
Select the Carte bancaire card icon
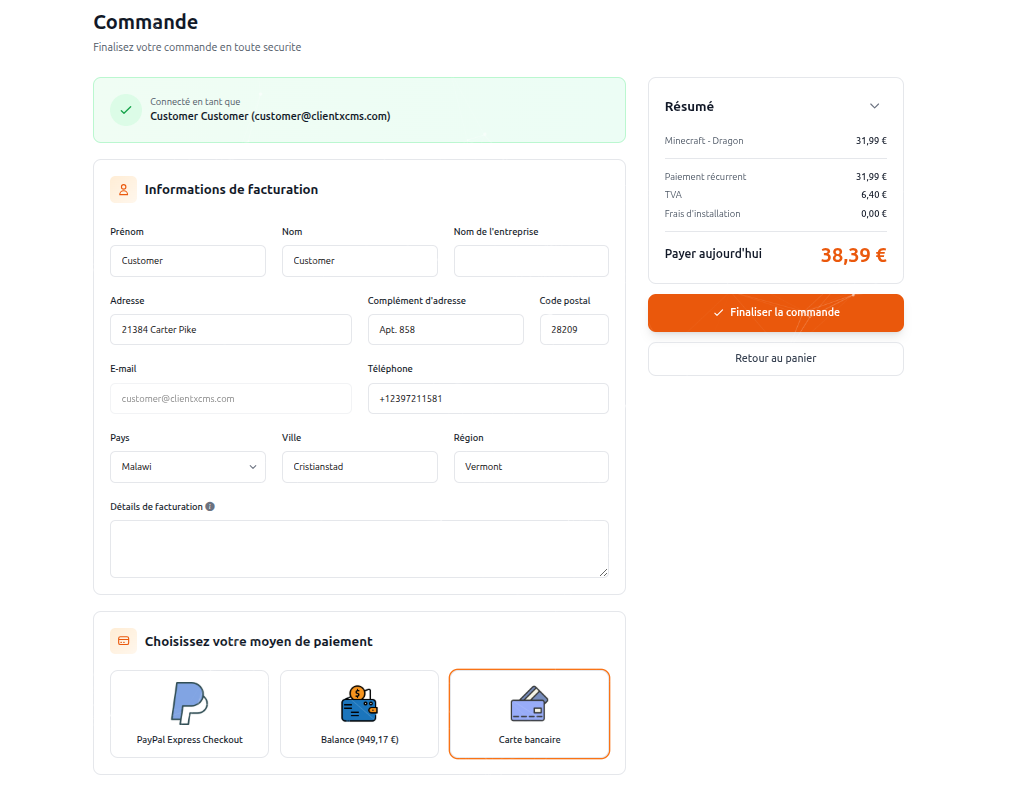point(528,704)
